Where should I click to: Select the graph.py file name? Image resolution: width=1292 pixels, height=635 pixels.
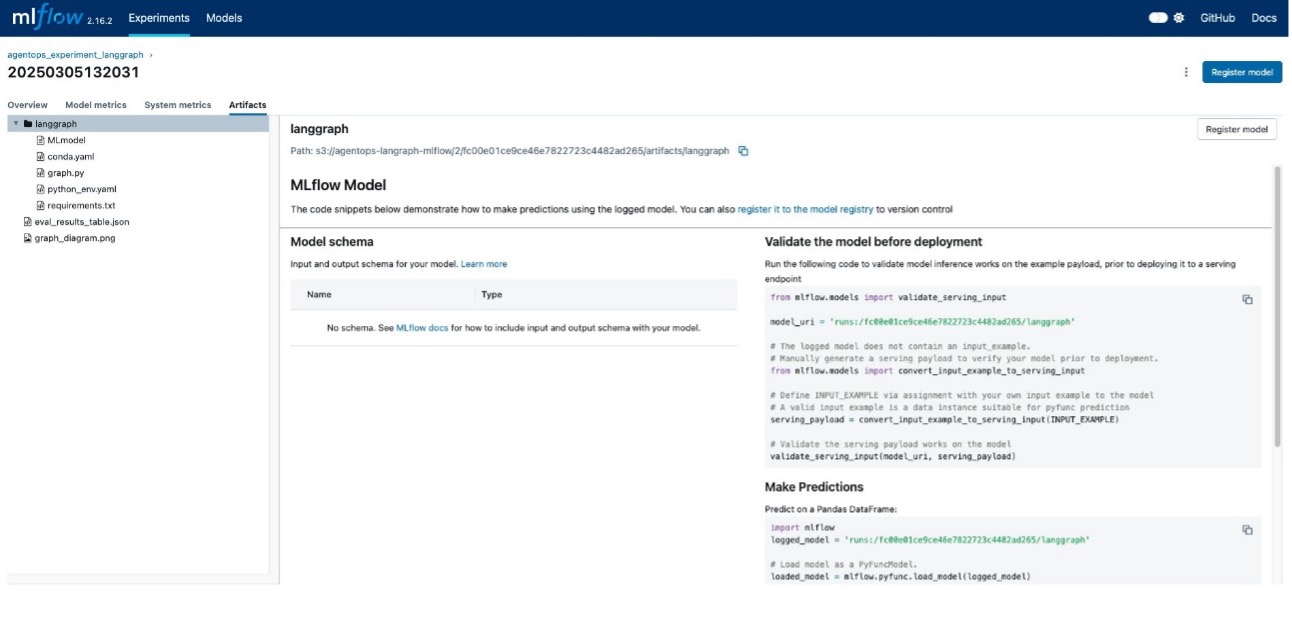(66, 173)
